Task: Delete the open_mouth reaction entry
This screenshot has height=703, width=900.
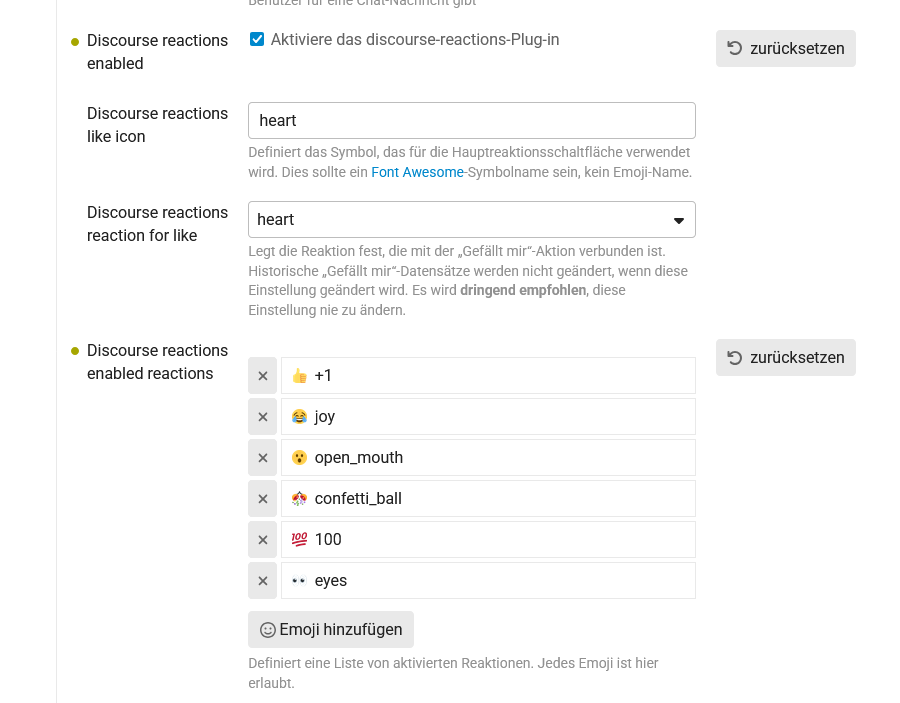Action: (263, 458)
